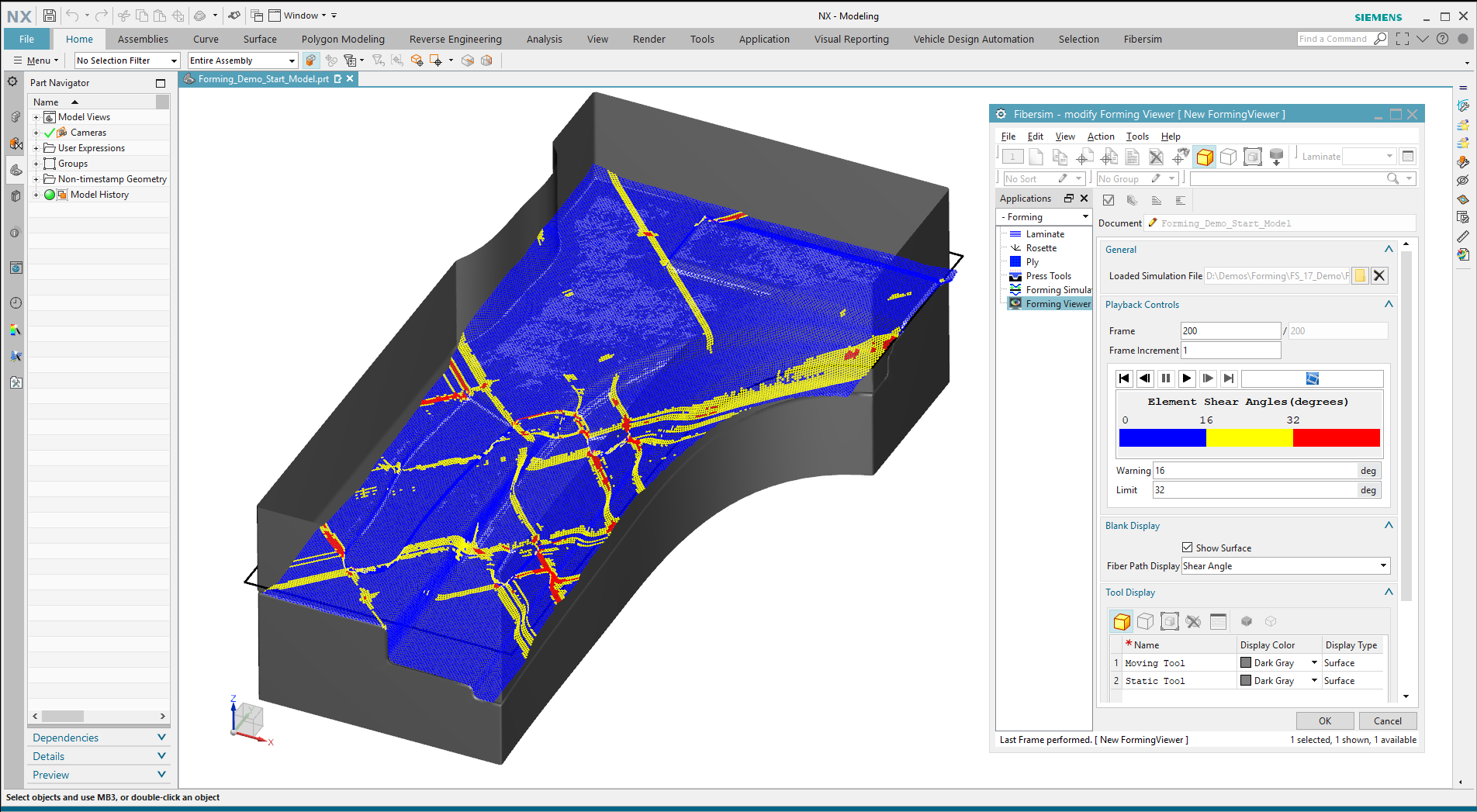Viewport: 1477px width, 812px height.
Task: Activate the Forming Viewer item
Action: [1055, 303]
